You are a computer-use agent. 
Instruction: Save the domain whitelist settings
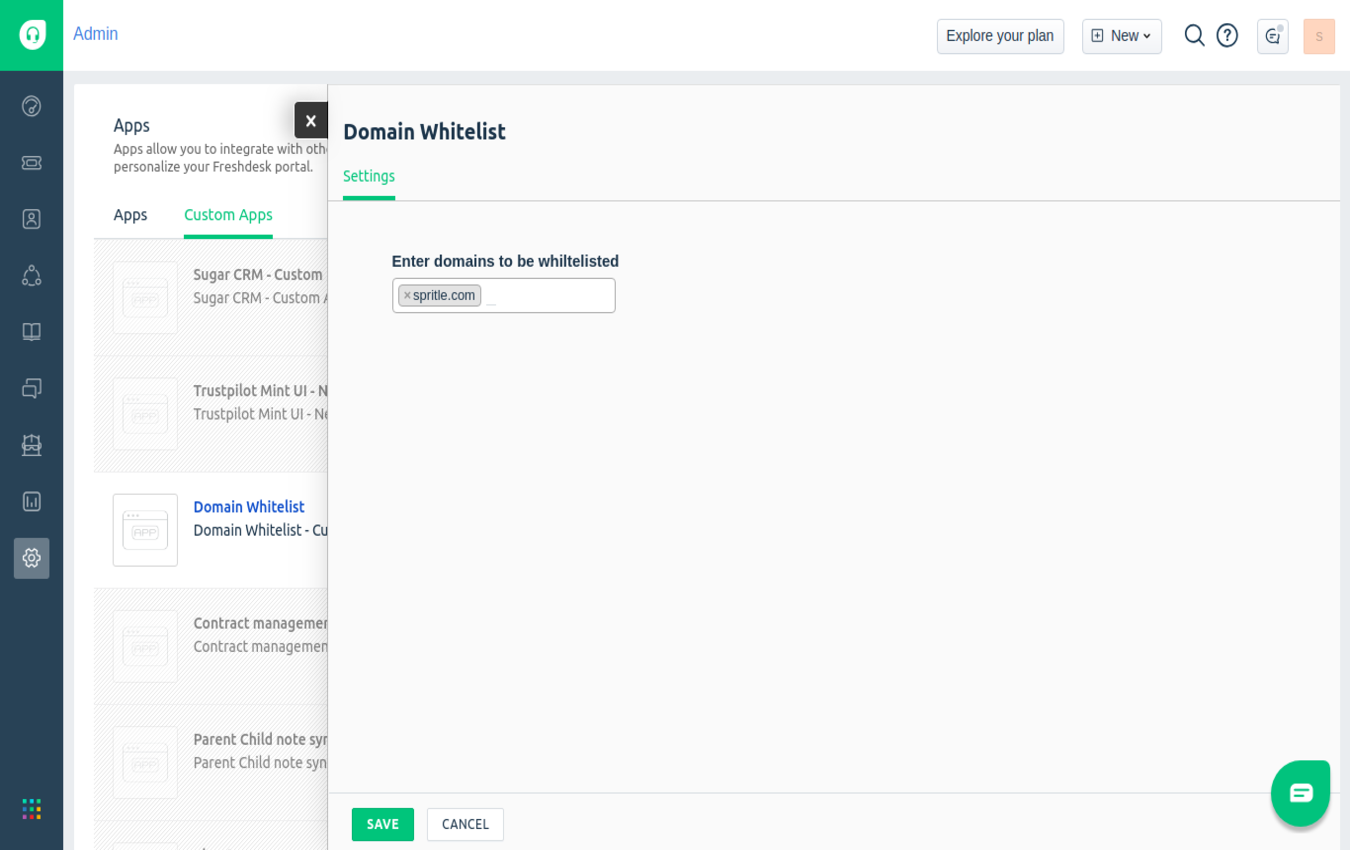pyautogui.click(x=383, y=824)
